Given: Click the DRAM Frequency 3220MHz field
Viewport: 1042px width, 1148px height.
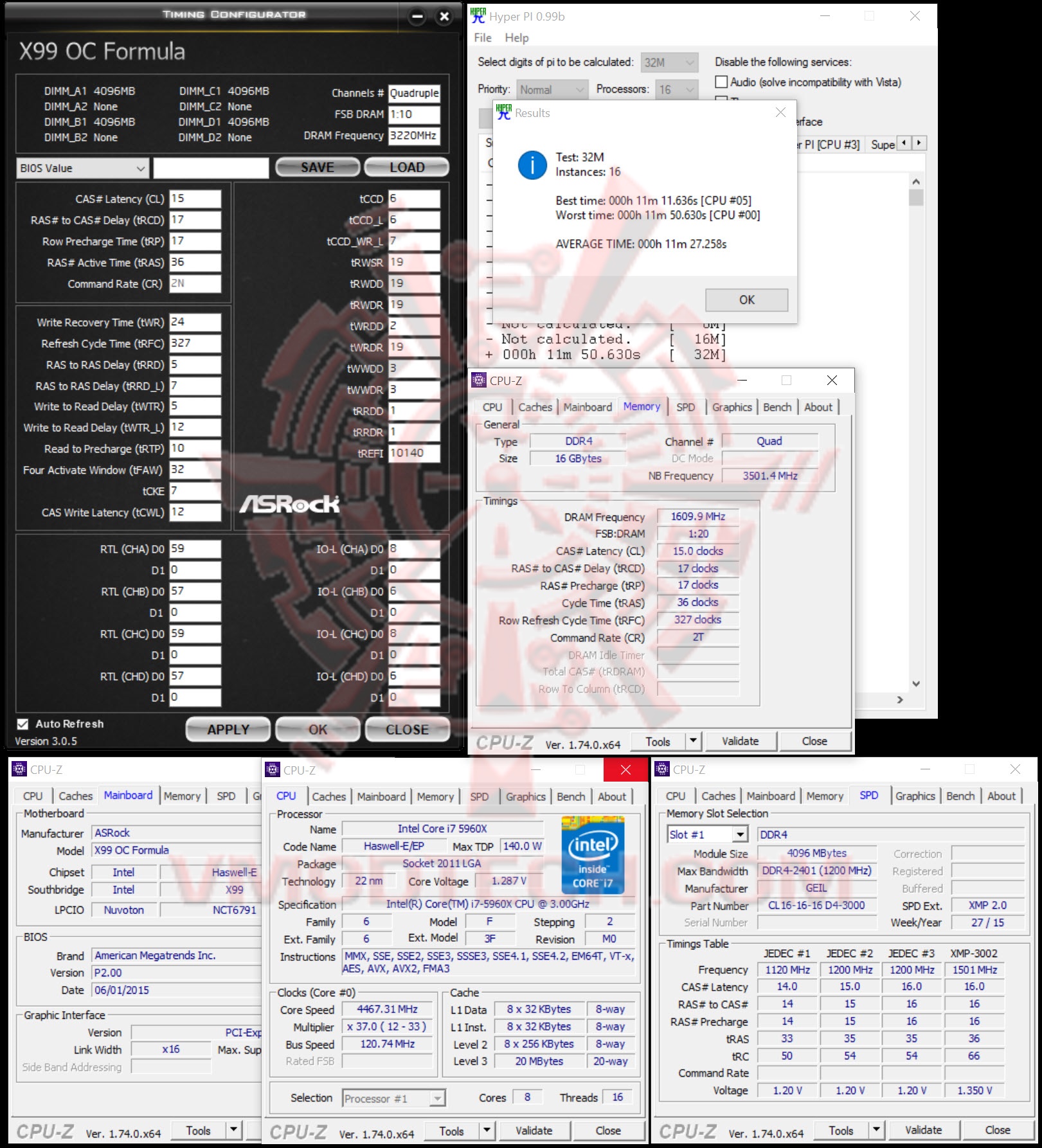Looking at the screenshot, I should coord(415,136).
